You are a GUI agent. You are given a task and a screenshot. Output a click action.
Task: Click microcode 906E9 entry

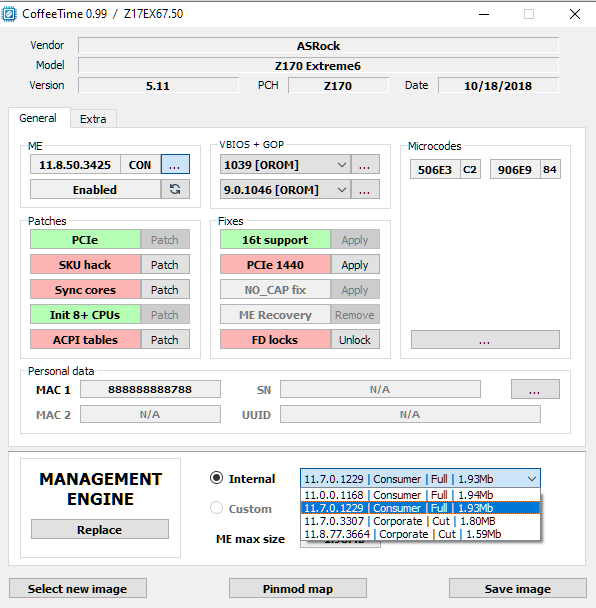click(x=515, y=169)
